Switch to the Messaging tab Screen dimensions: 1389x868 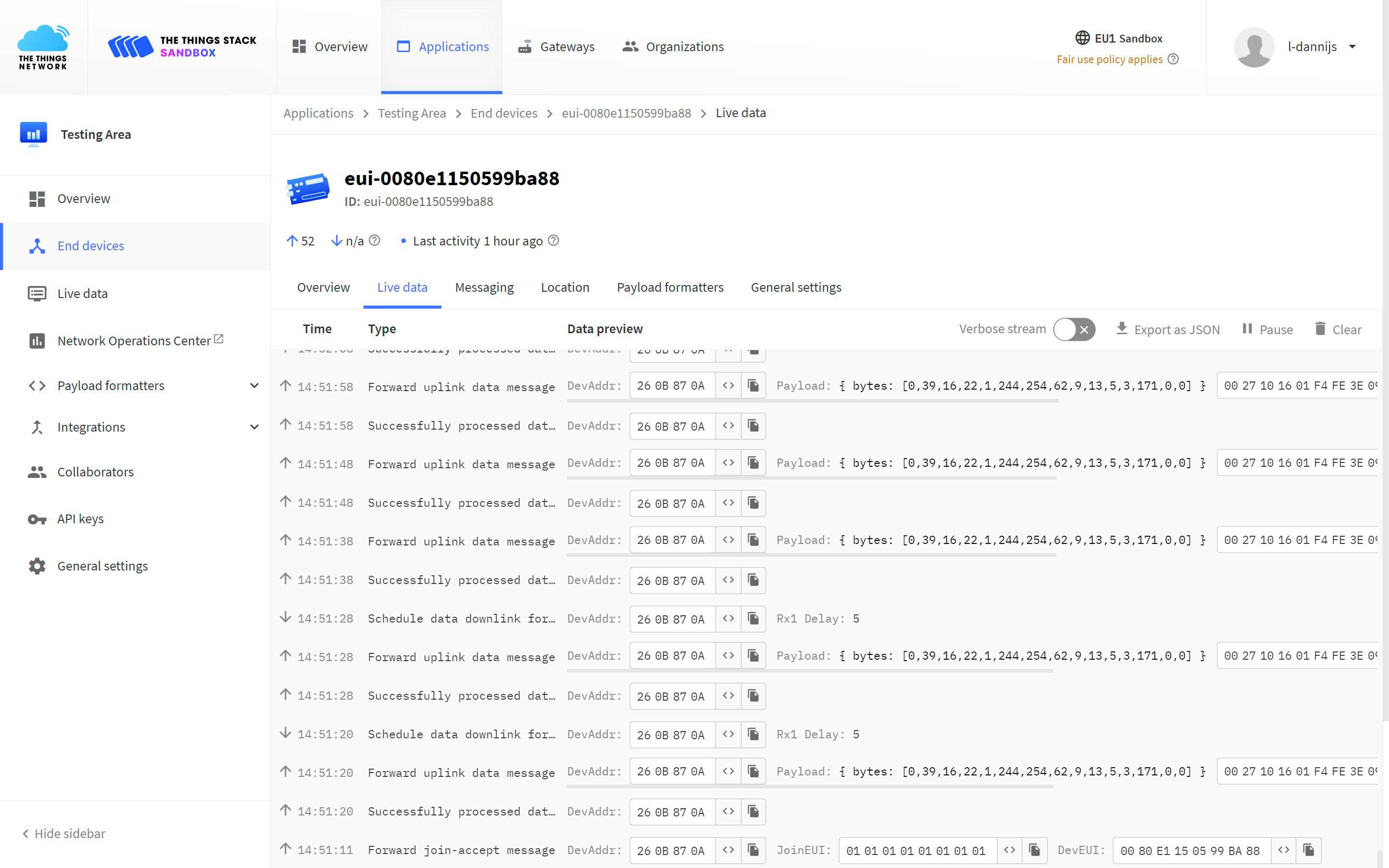coord(485,287)
